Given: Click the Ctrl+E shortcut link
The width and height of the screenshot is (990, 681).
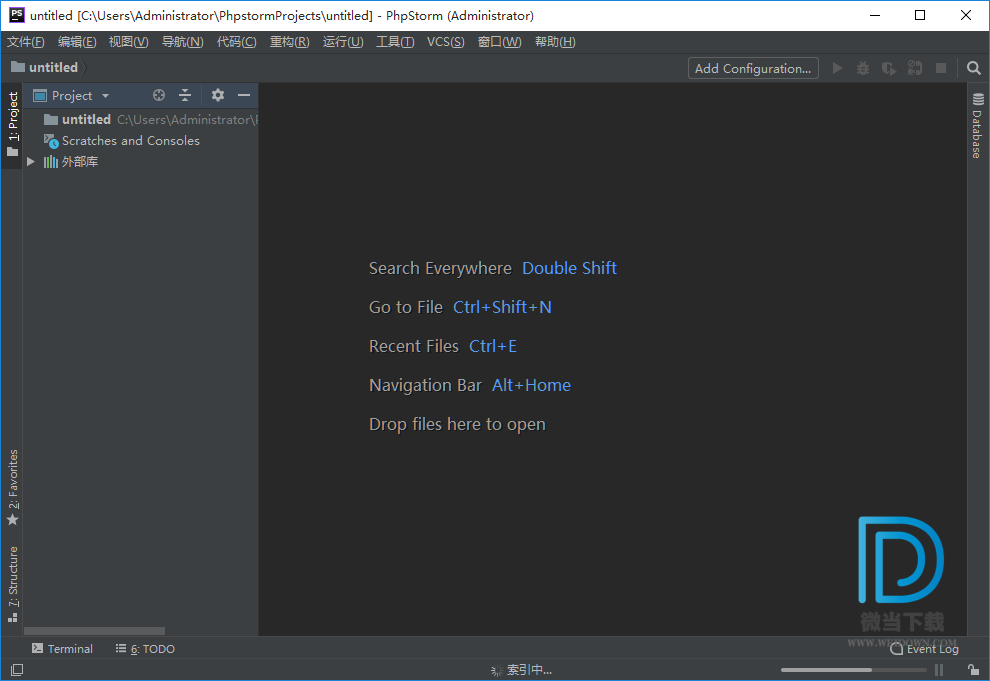Looking at the screenshot, I should [x=492, y=346].
